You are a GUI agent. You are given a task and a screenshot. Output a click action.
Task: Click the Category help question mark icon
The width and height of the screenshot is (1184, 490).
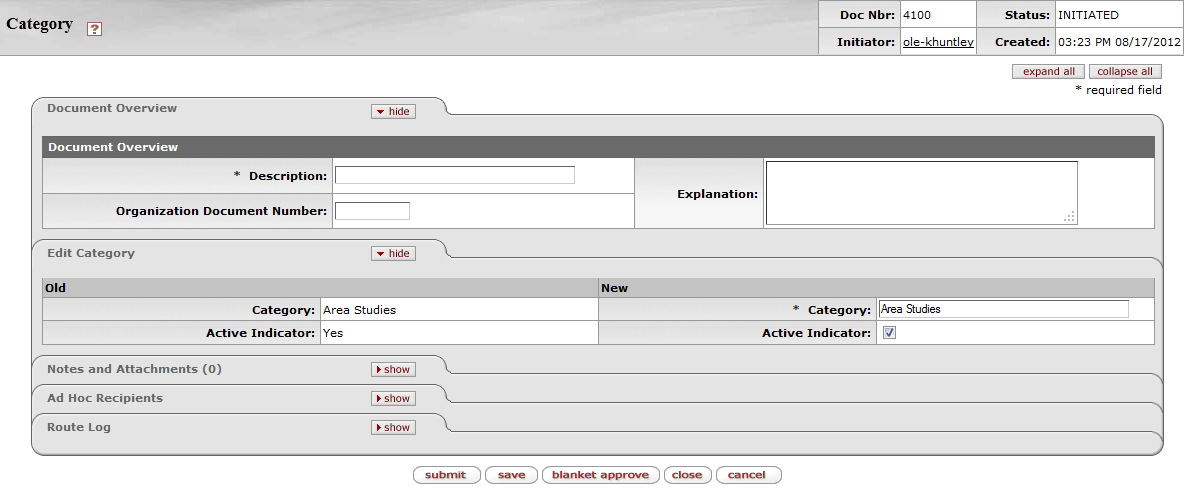tap(94, 29)
